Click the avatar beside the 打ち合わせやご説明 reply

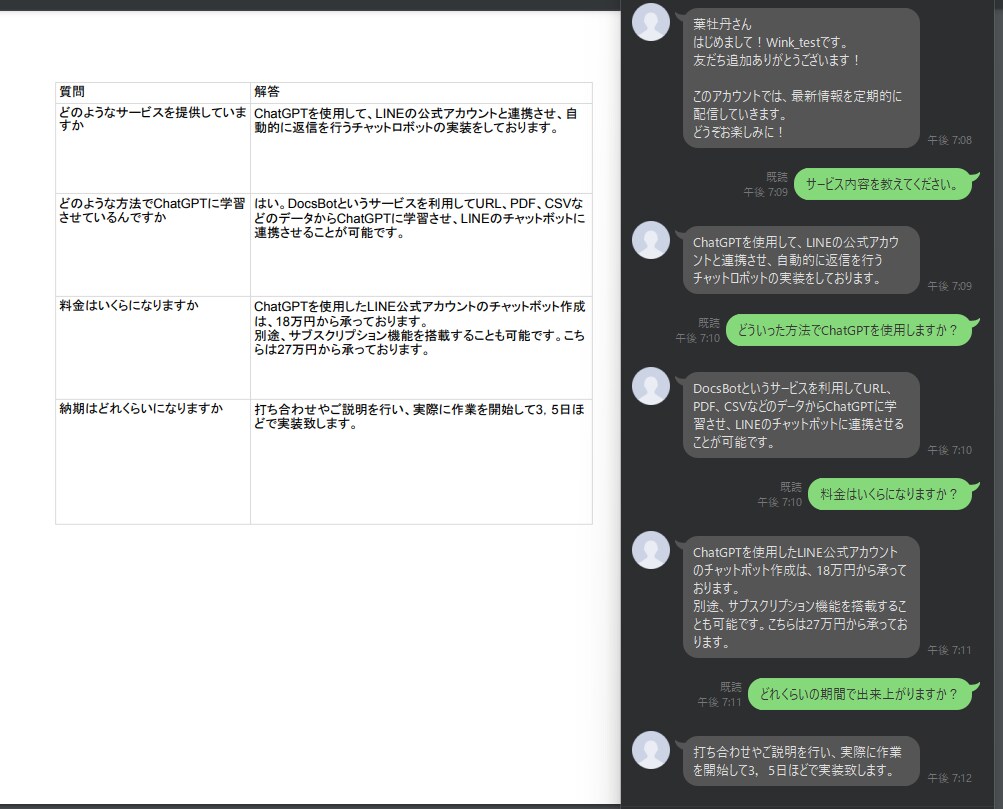point(651,750)
